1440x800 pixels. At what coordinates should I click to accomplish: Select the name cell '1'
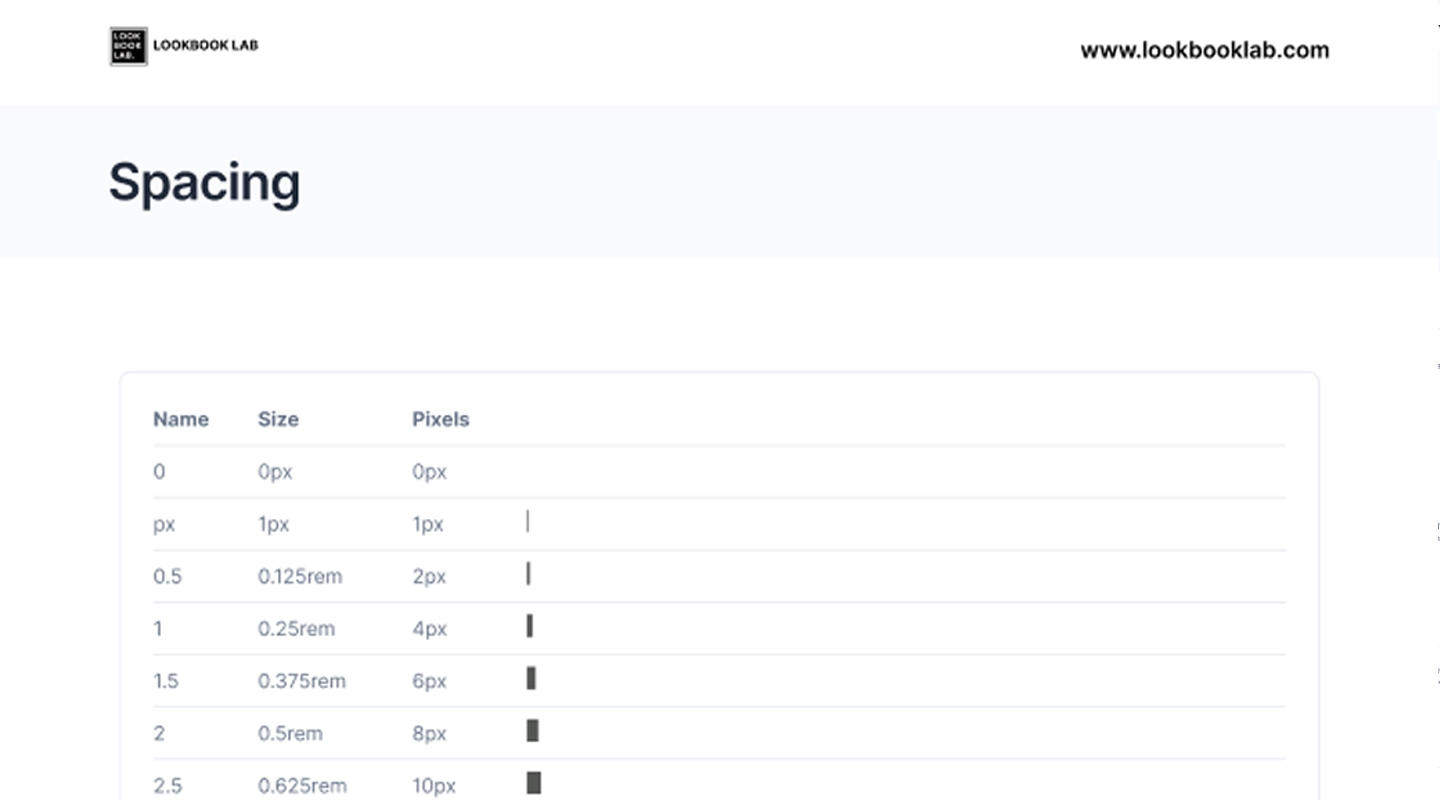point(158,628)
